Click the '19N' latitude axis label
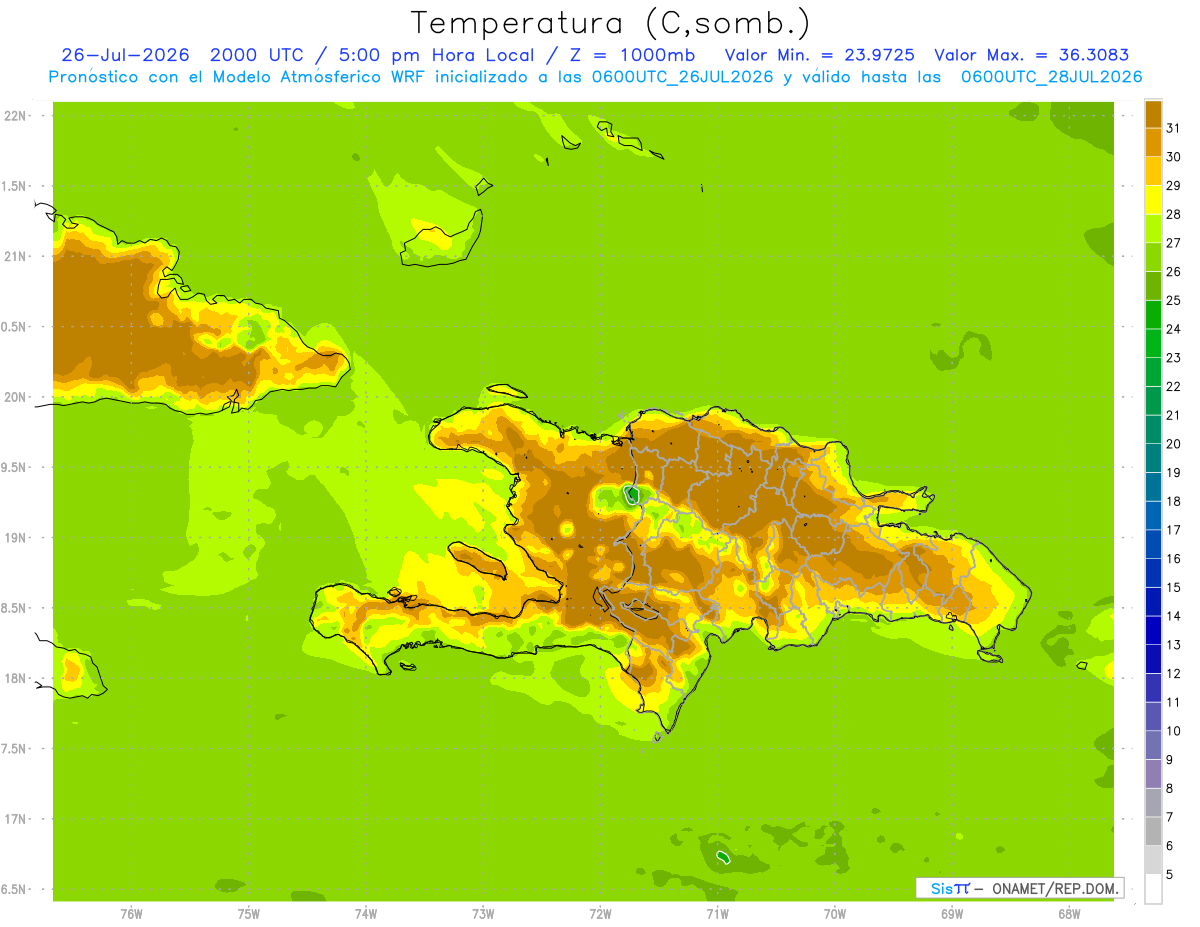This screenshot has width=1200, height=927. pos(14,537)
